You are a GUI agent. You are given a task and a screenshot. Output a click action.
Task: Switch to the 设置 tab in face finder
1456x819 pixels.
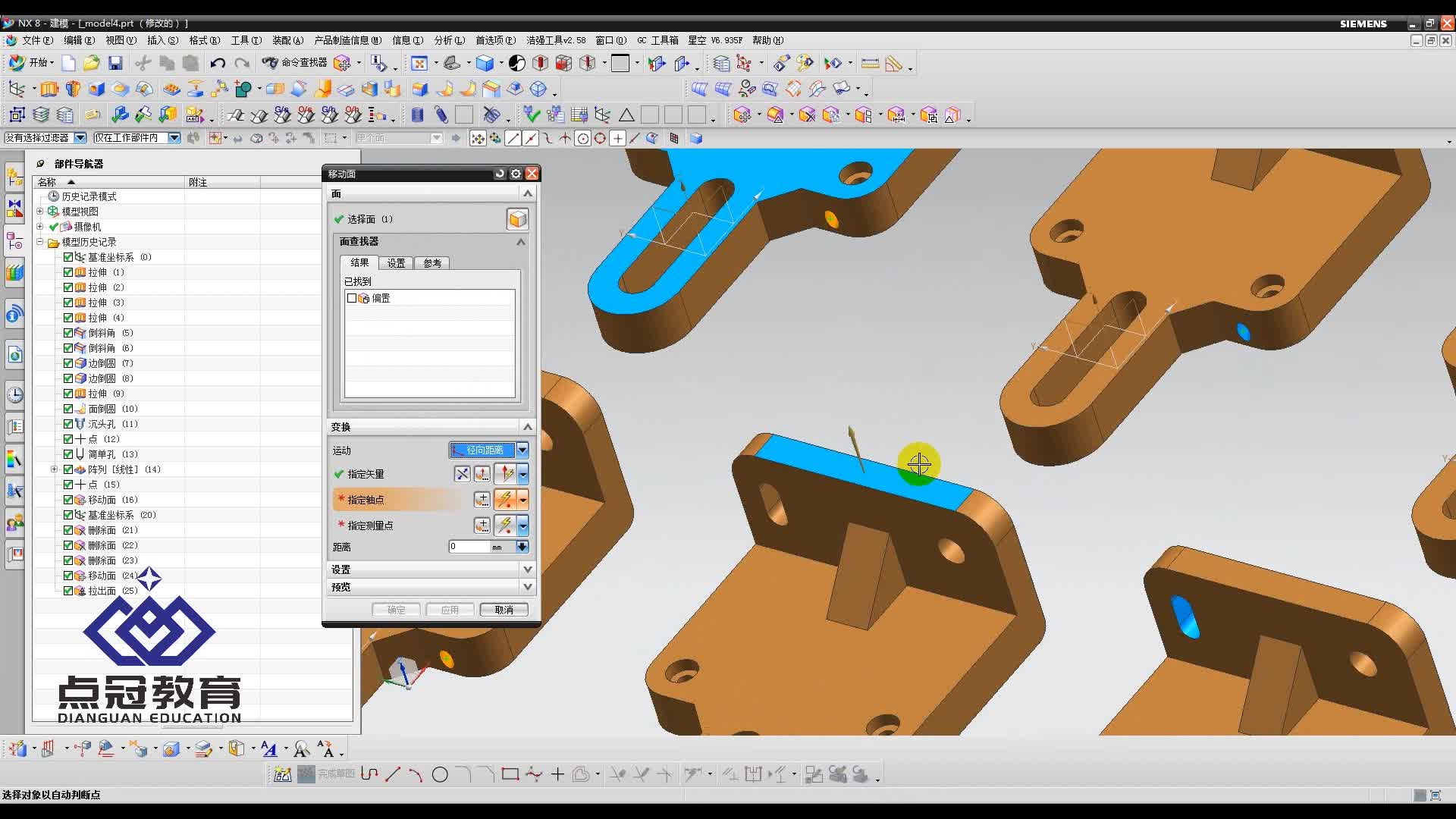click(x=396, y=263)
